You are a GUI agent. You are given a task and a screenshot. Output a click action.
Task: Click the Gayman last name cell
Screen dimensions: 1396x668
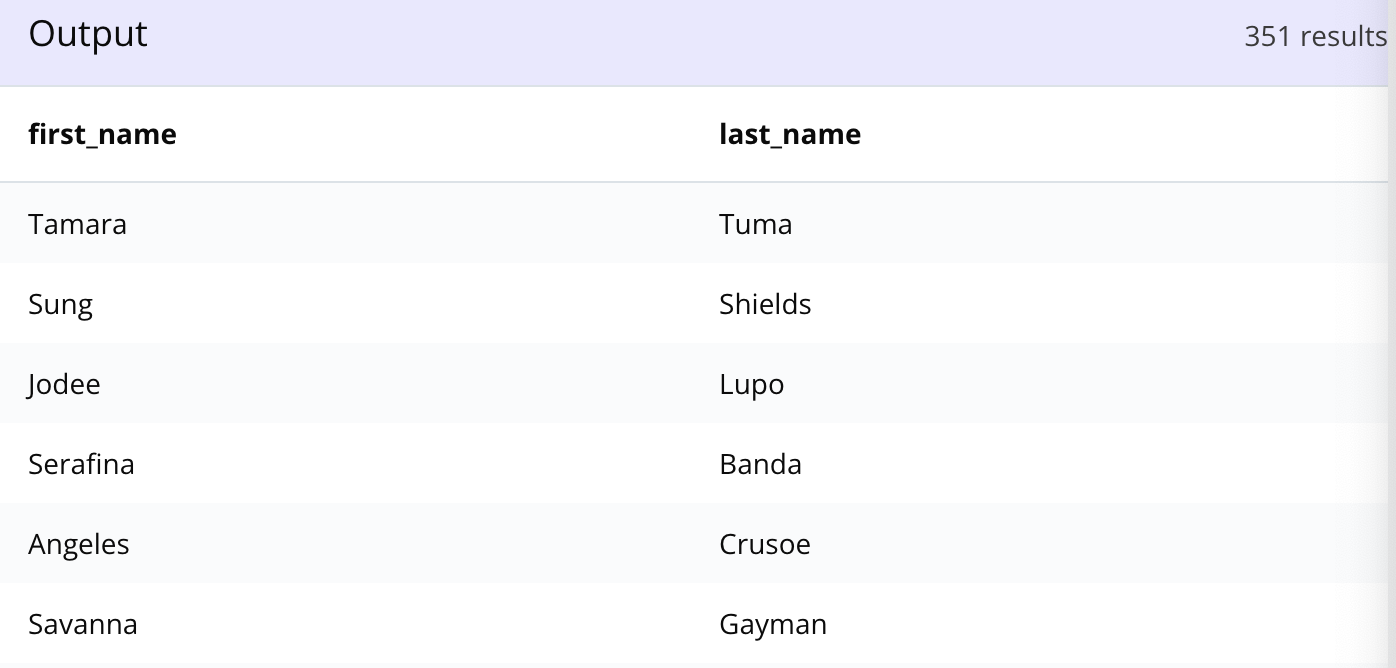[x=773, y=624]
